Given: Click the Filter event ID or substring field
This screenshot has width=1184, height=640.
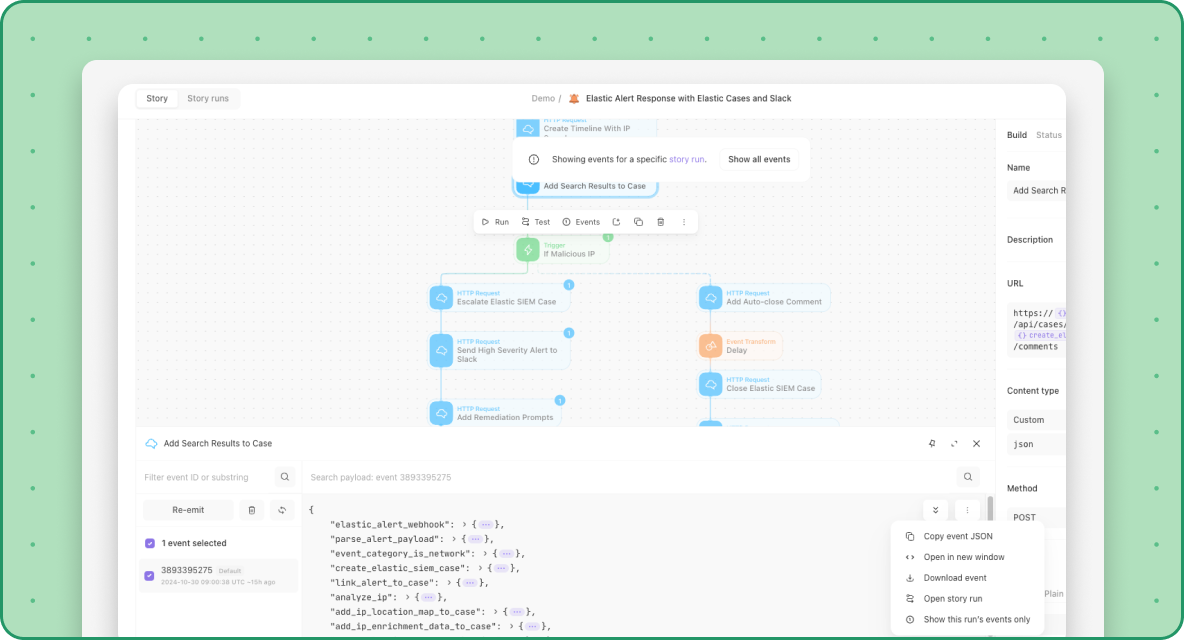Looking at the screenshot, I should tap(208, 477).
